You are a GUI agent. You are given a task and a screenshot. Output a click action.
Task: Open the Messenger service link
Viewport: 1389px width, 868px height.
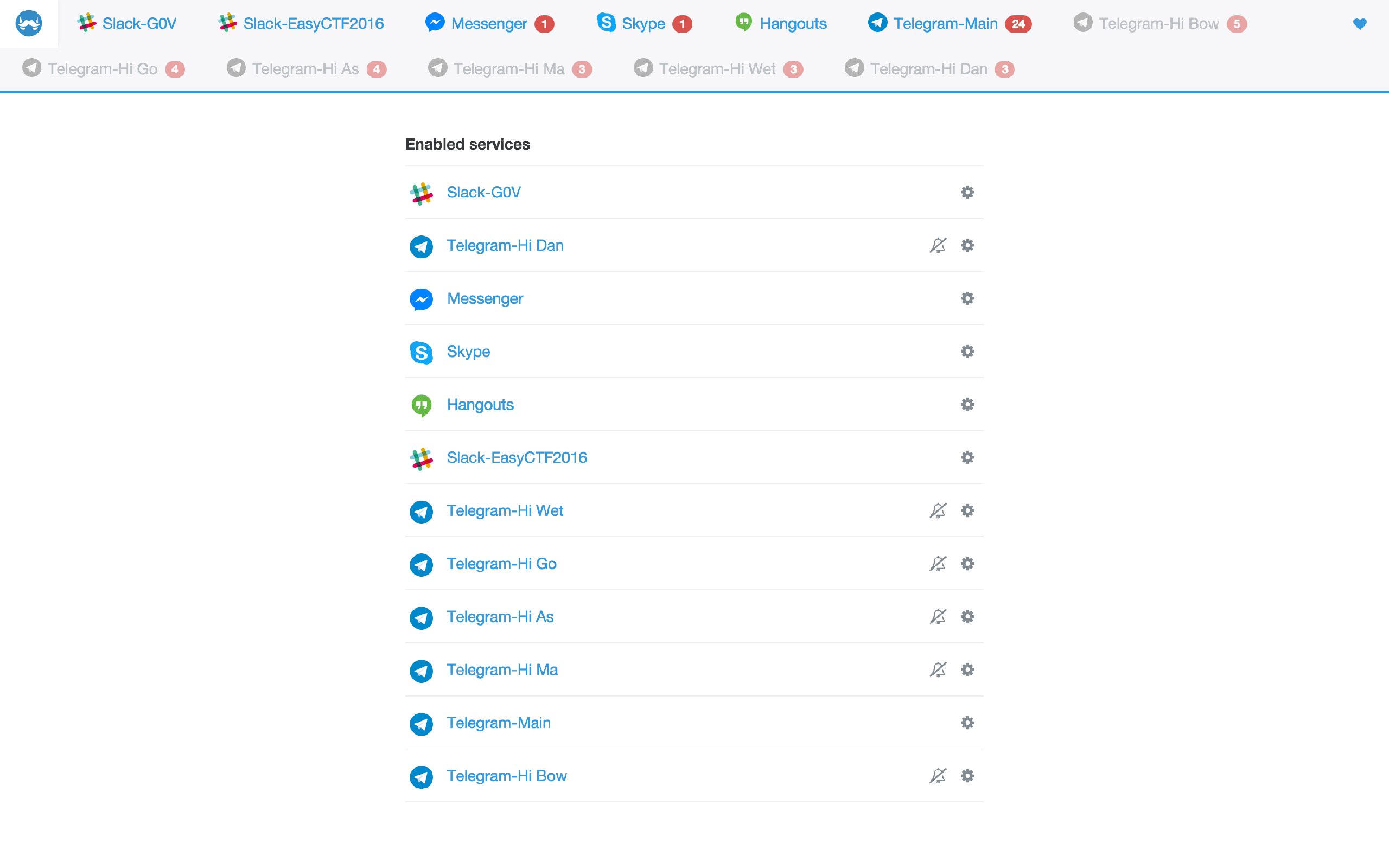485,298
